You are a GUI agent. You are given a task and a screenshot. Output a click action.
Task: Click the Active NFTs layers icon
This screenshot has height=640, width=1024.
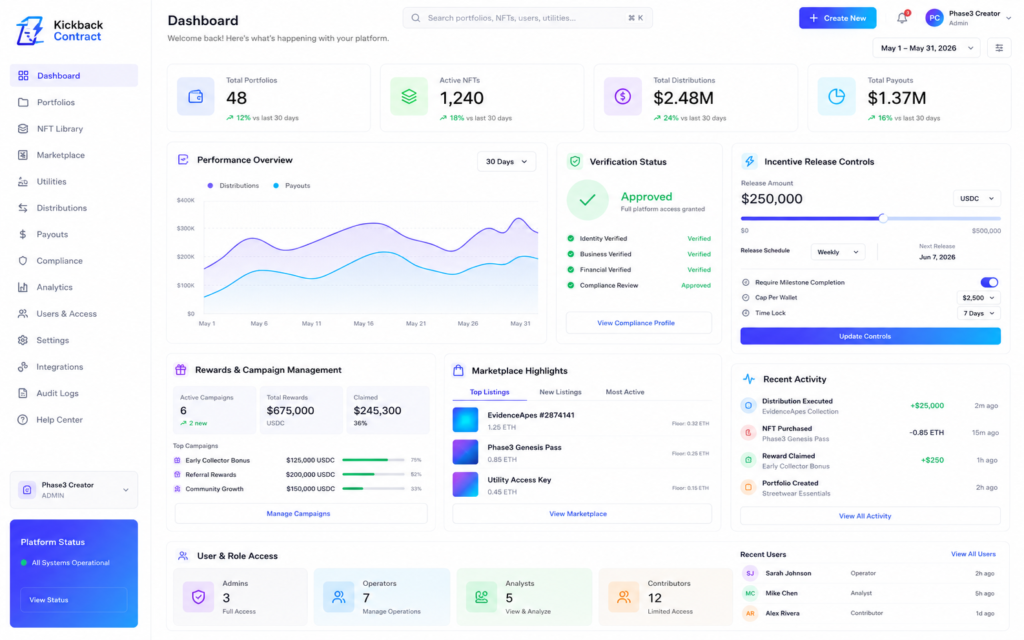[409, 97]
